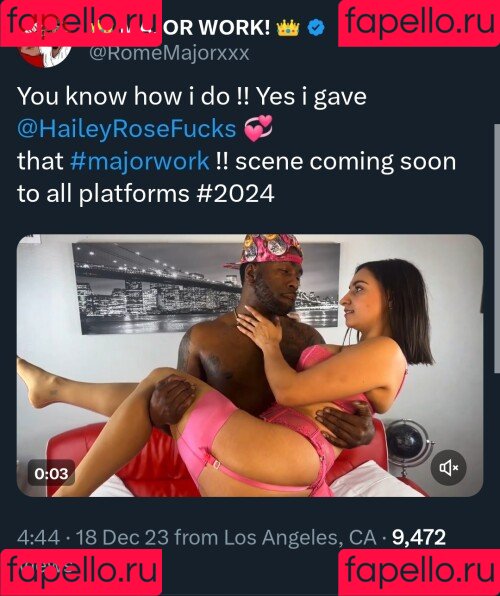This screenshot has height=596, width=500.
Task: Click the #2024 hashtag text
Action: pyautogui.click(x=235, y=194)
